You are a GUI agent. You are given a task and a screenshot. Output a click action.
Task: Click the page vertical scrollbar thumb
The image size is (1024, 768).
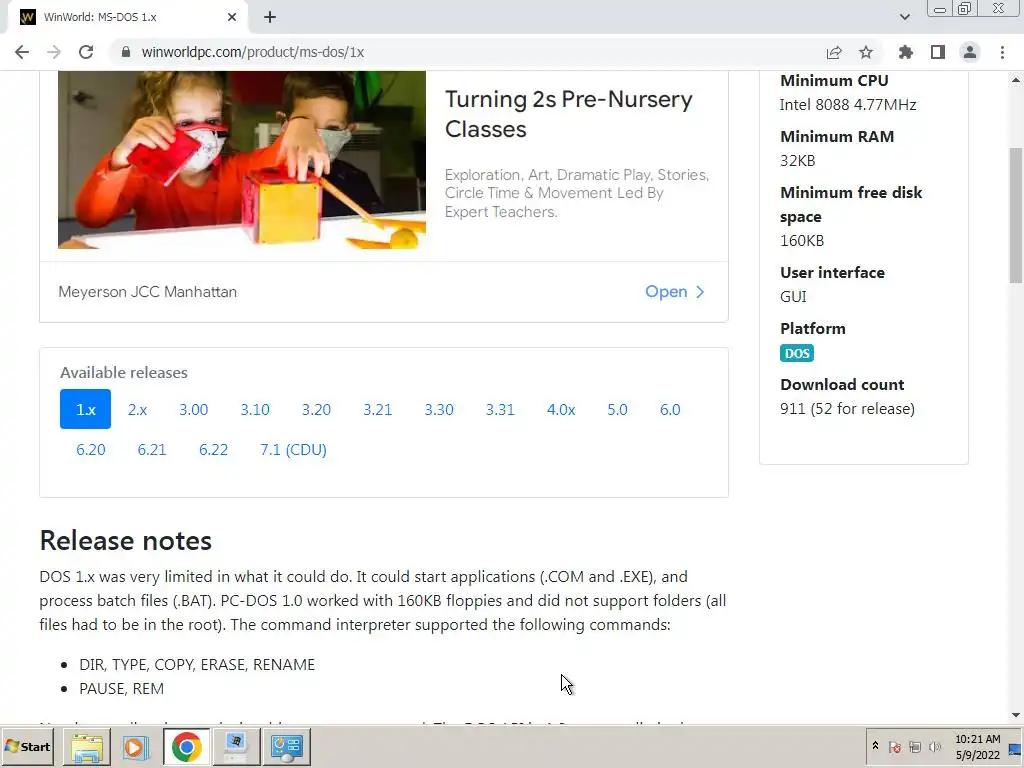point(1016,216)
